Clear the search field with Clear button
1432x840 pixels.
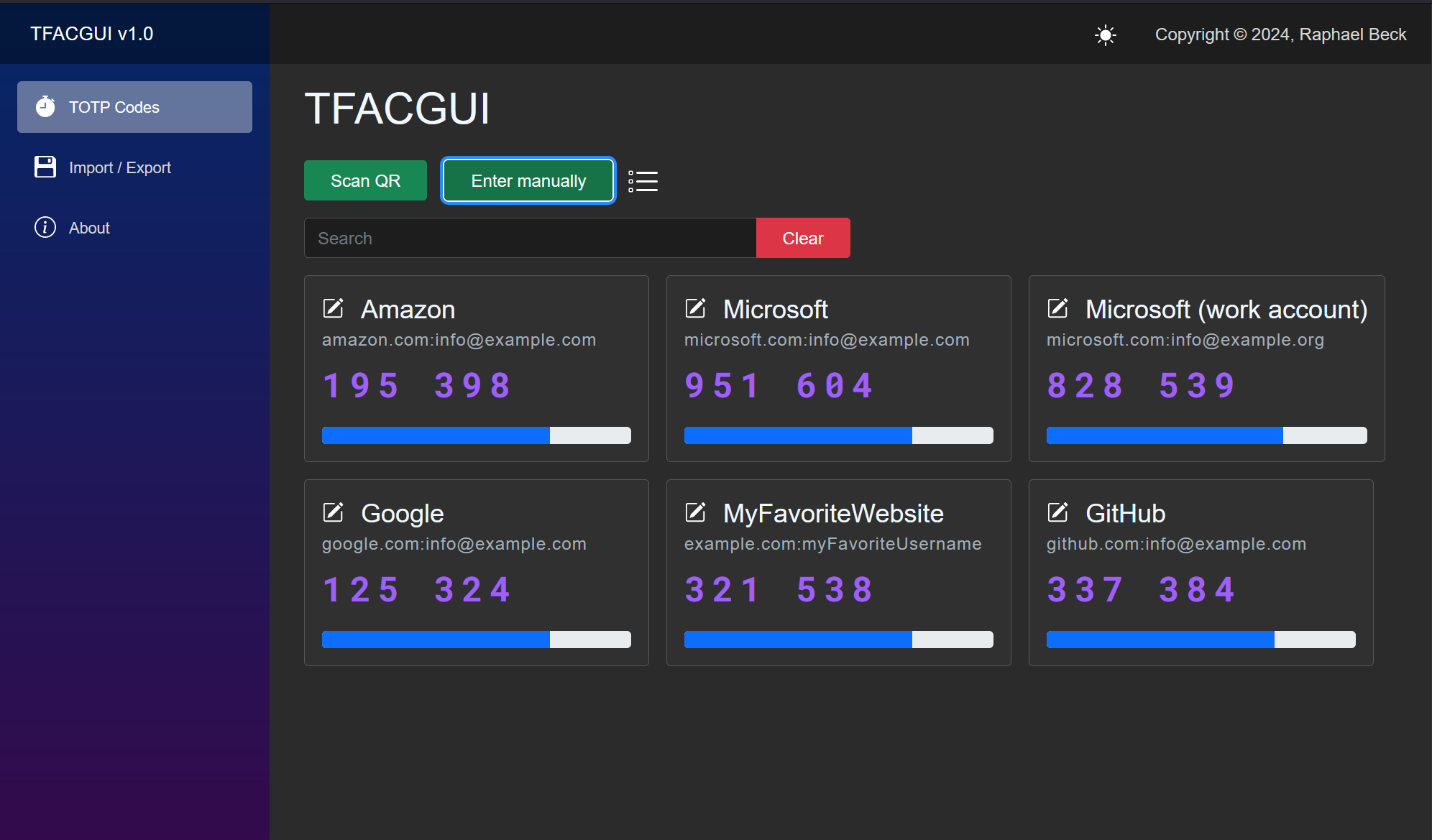point(802,238)
